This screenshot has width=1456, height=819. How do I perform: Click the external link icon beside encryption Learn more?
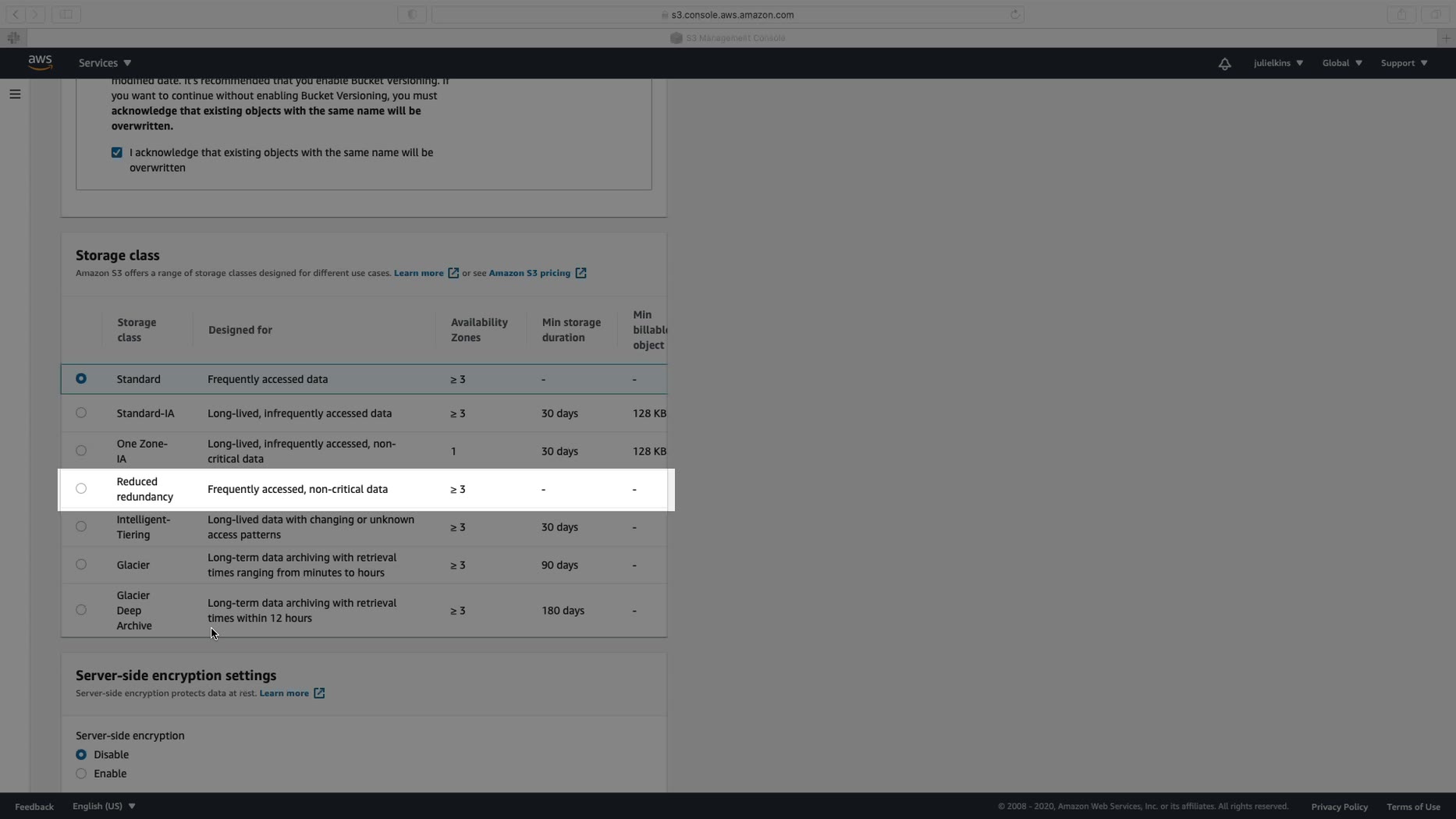[x=319, y=693]
